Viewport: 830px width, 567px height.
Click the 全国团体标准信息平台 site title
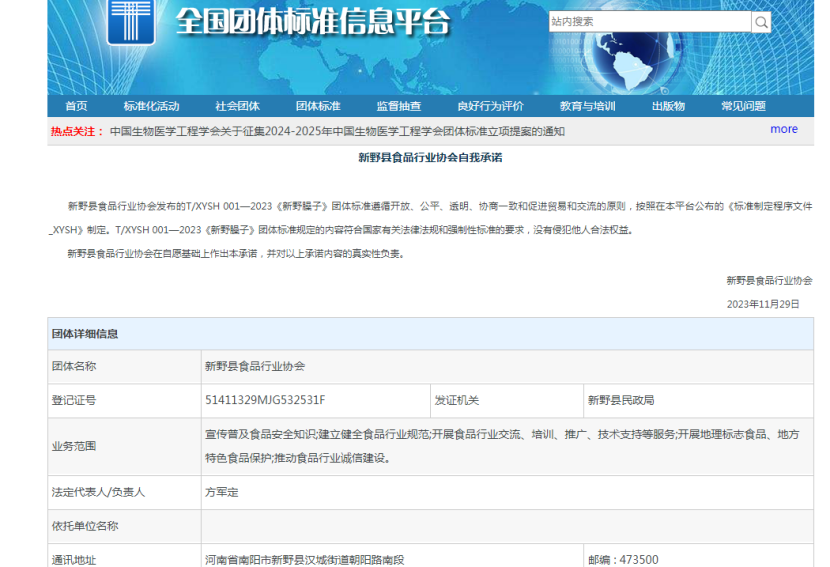pyautogui.click(x=312, y=22)
